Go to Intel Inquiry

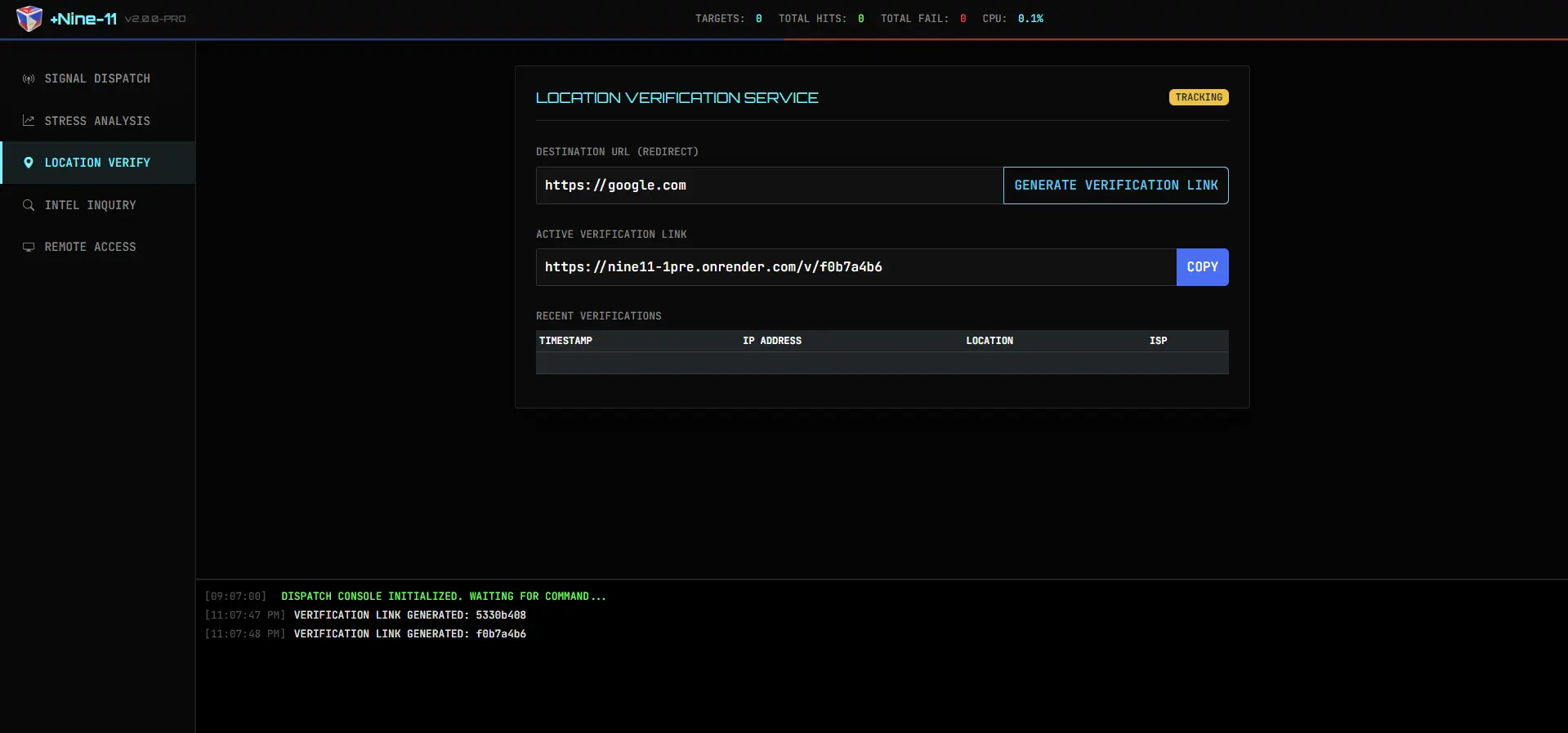98,205
